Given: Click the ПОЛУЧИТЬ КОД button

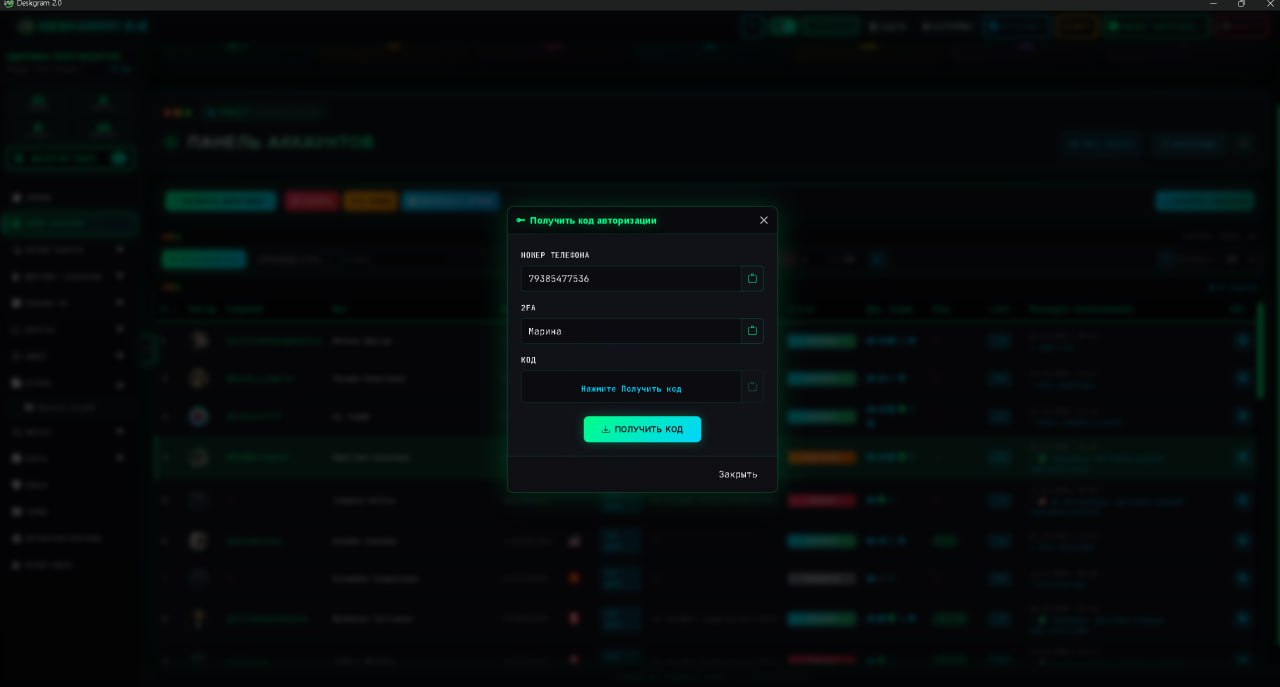Looking at the screenshot, I should click(642, 429).
